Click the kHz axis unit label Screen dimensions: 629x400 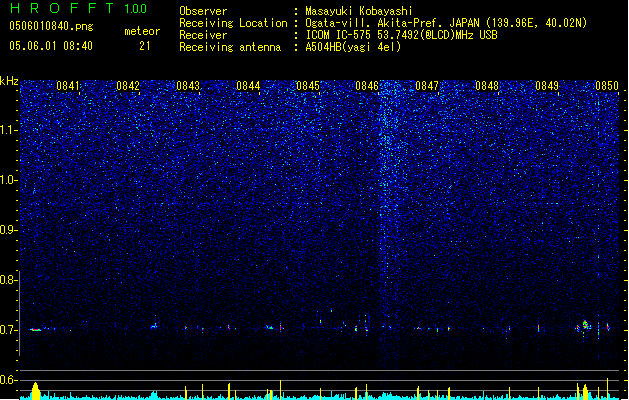pos(9,81)
